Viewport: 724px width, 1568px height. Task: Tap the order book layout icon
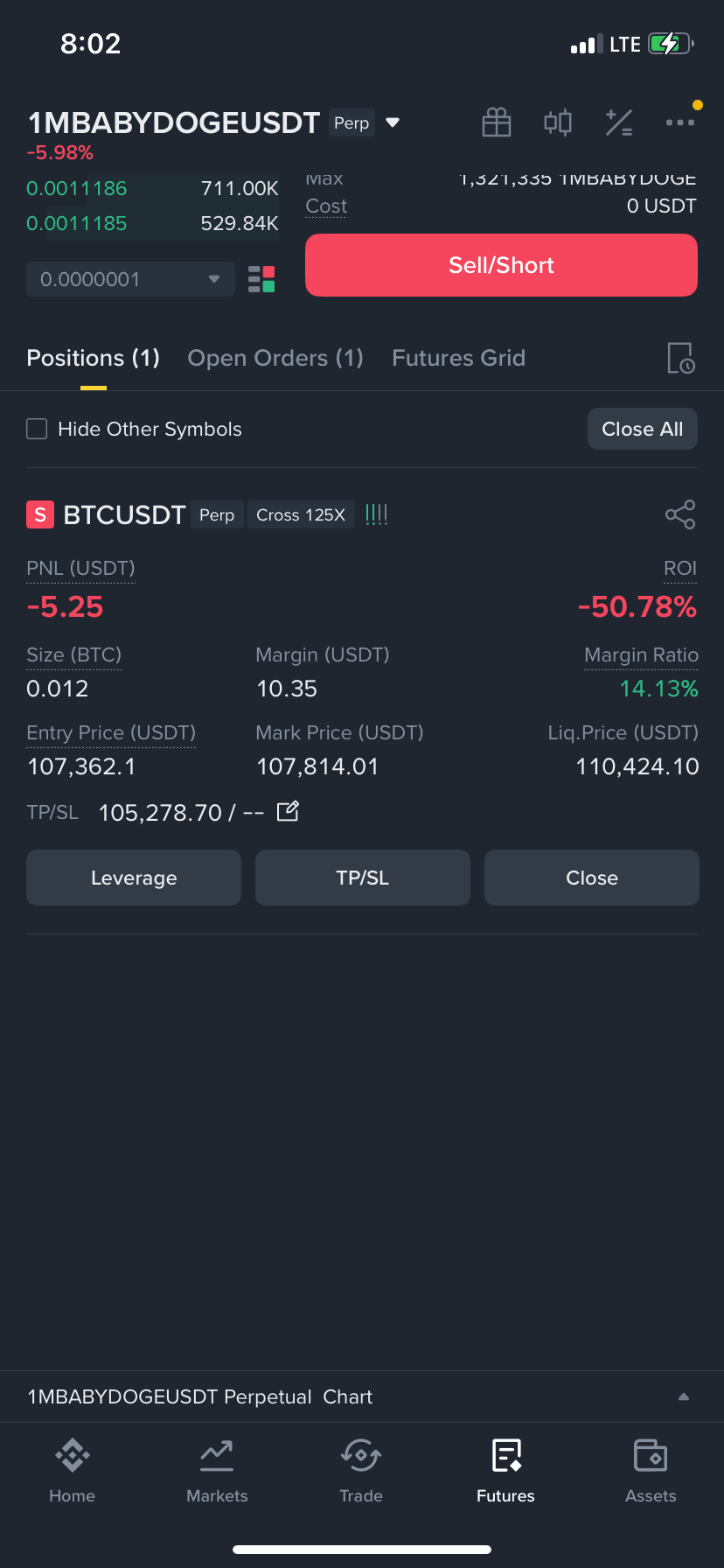pyautogui.click(x=261, y=279)
